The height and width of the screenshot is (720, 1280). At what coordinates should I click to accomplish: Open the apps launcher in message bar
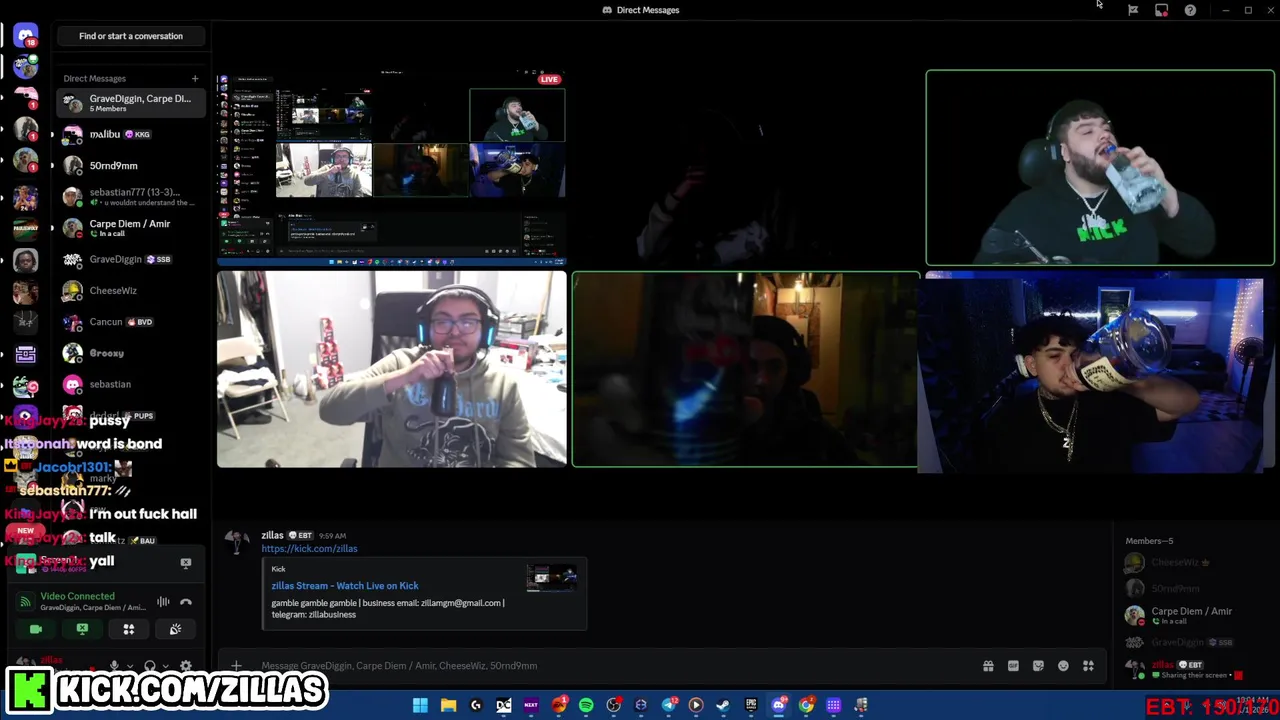[x=1088, y=666]
